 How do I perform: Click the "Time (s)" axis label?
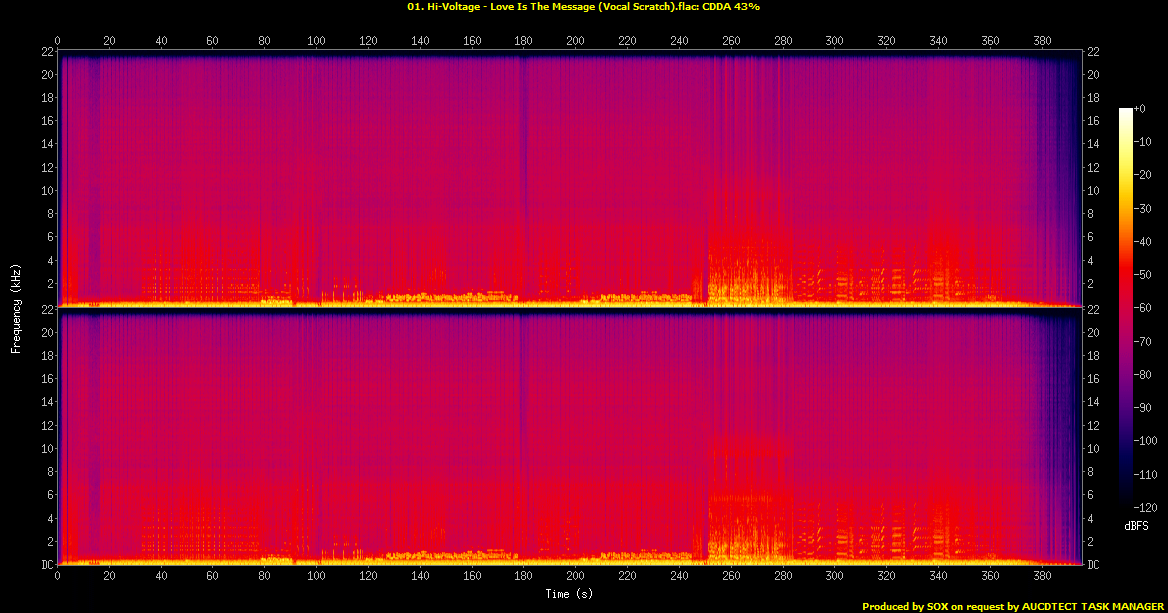tap(569, 594)
